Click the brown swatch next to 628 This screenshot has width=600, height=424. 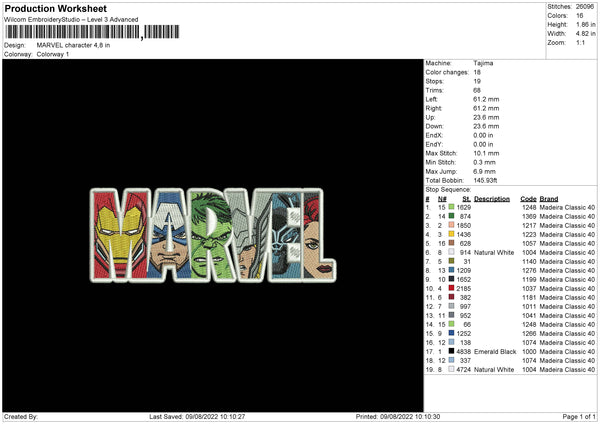452,243
